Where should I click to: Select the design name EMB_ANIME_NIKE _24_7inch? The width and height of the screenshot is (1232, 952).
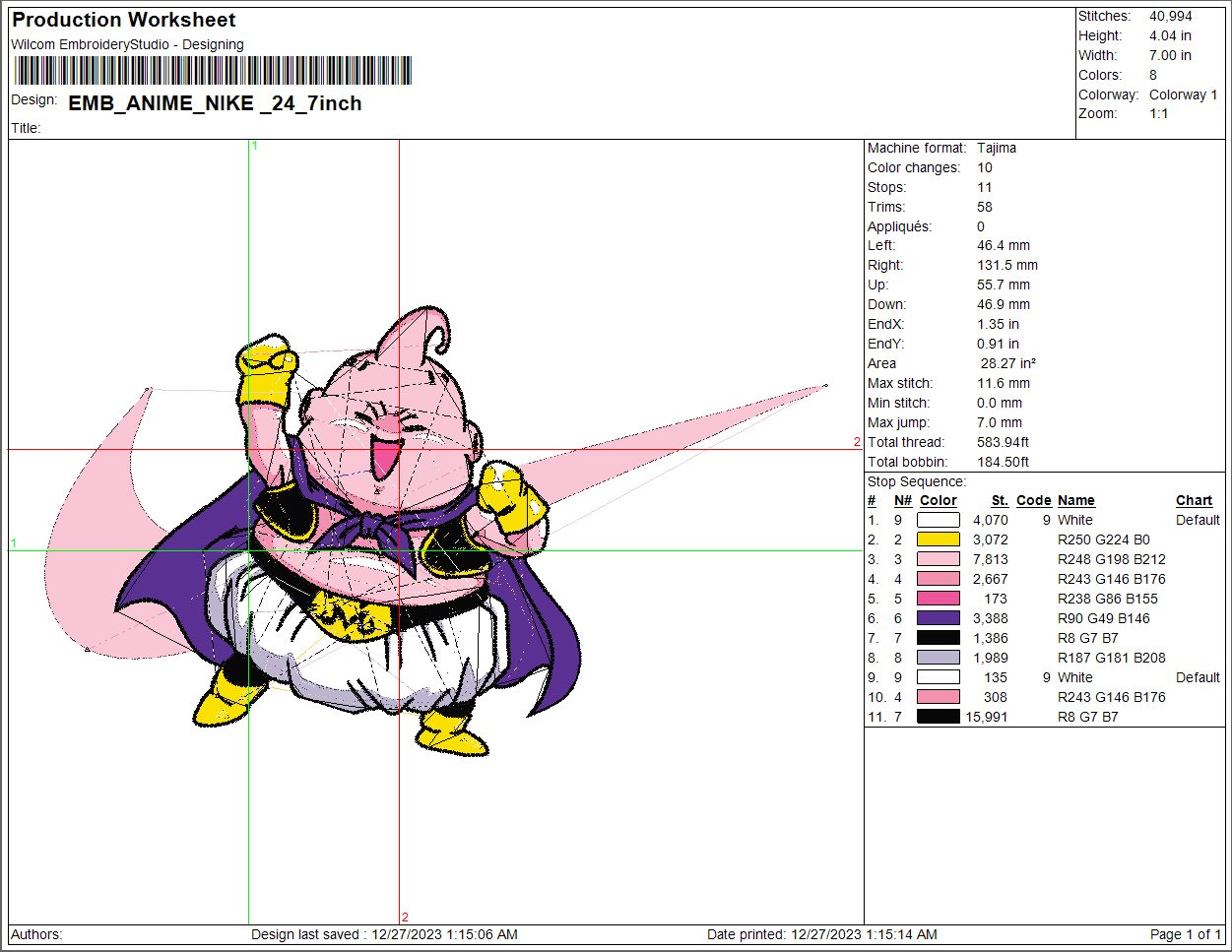tap(215, 103)
